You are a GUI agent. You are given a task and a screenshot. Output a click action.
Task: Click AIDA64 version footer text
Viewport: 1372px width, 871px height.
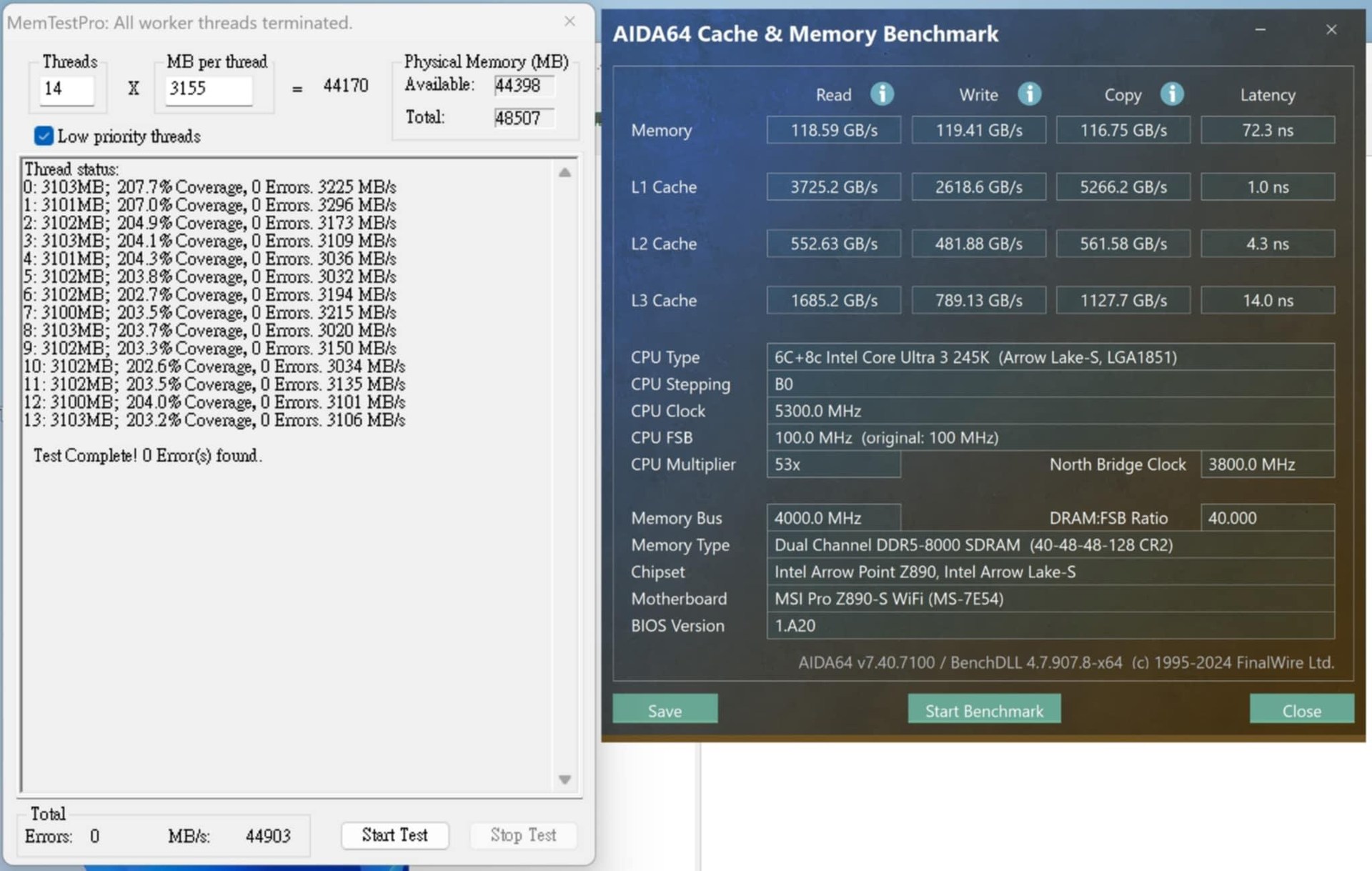pyautogui.click(x=1065, y=662)
